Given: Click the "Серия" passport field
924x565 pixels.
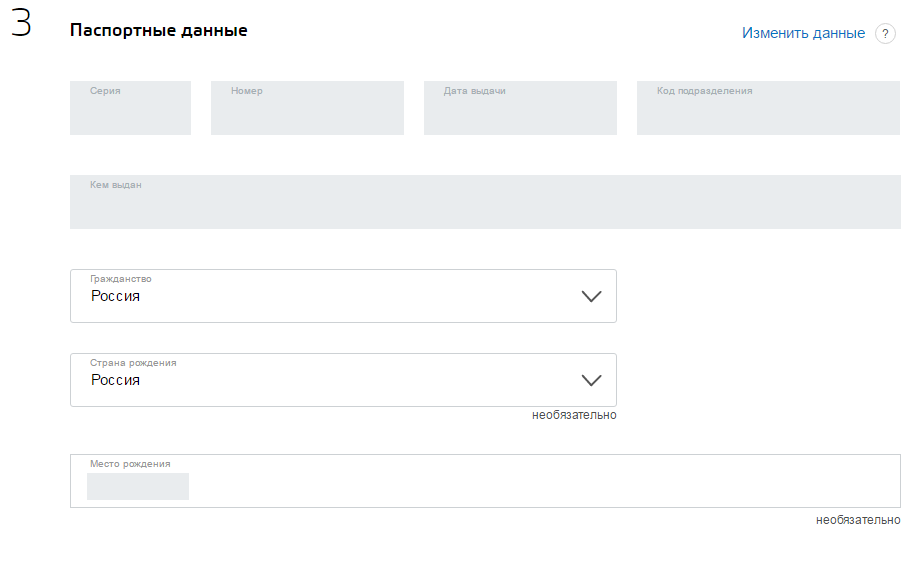Looking at the screenshot, I should pos(130,108).
